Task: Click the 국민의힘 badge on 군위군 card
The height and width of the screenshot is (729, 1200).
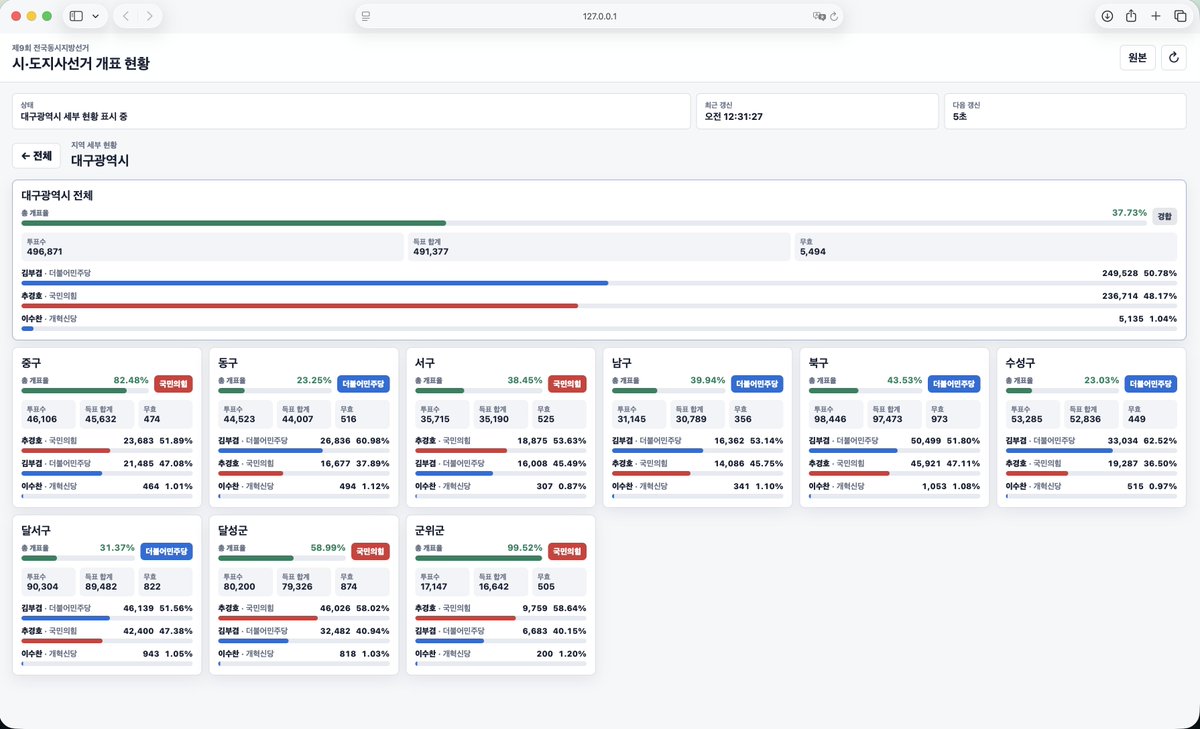Action: 567,551
